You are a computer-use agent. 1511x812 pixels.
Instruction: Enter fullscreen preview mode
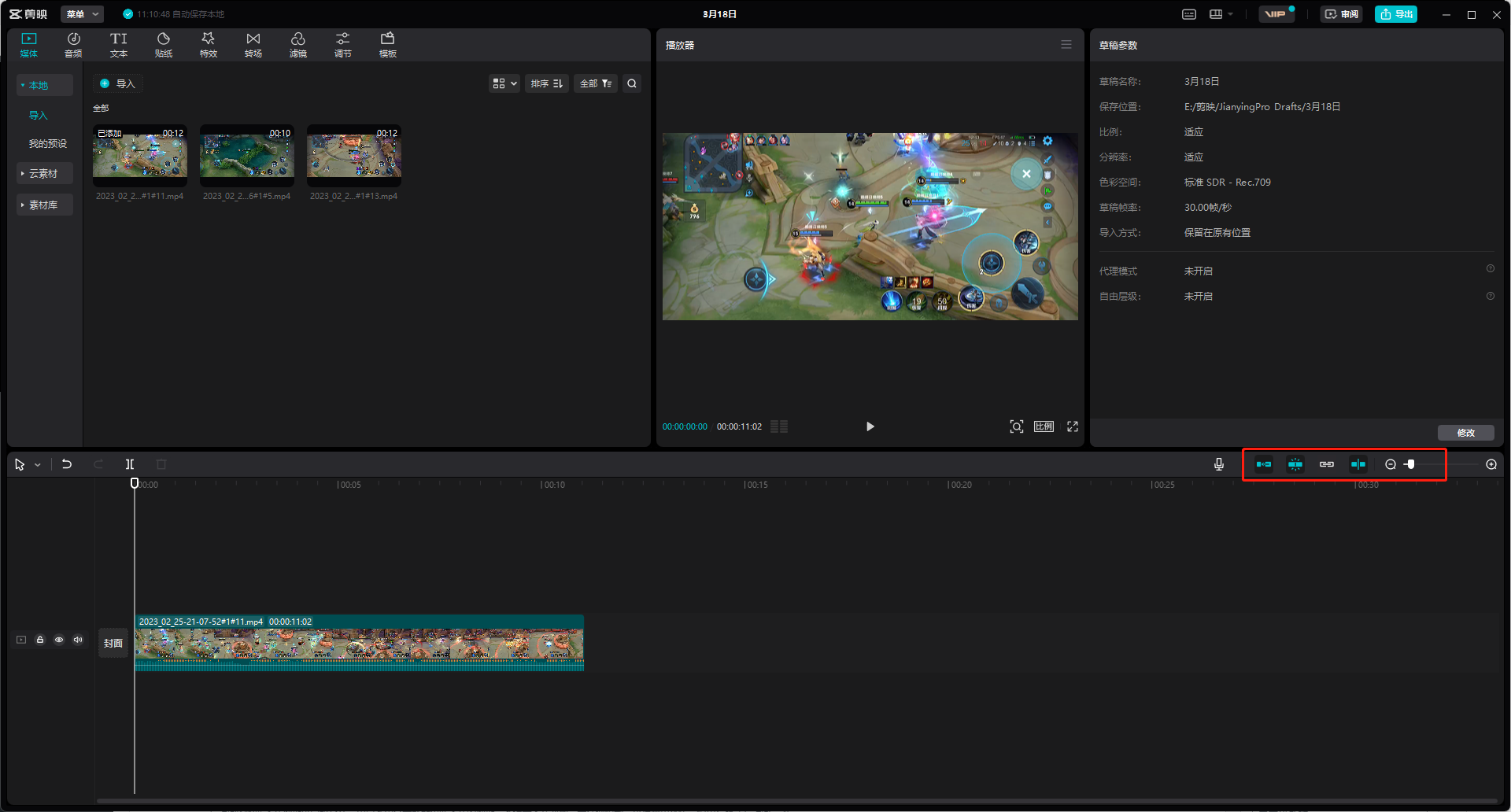click(x=1073, y=426)
